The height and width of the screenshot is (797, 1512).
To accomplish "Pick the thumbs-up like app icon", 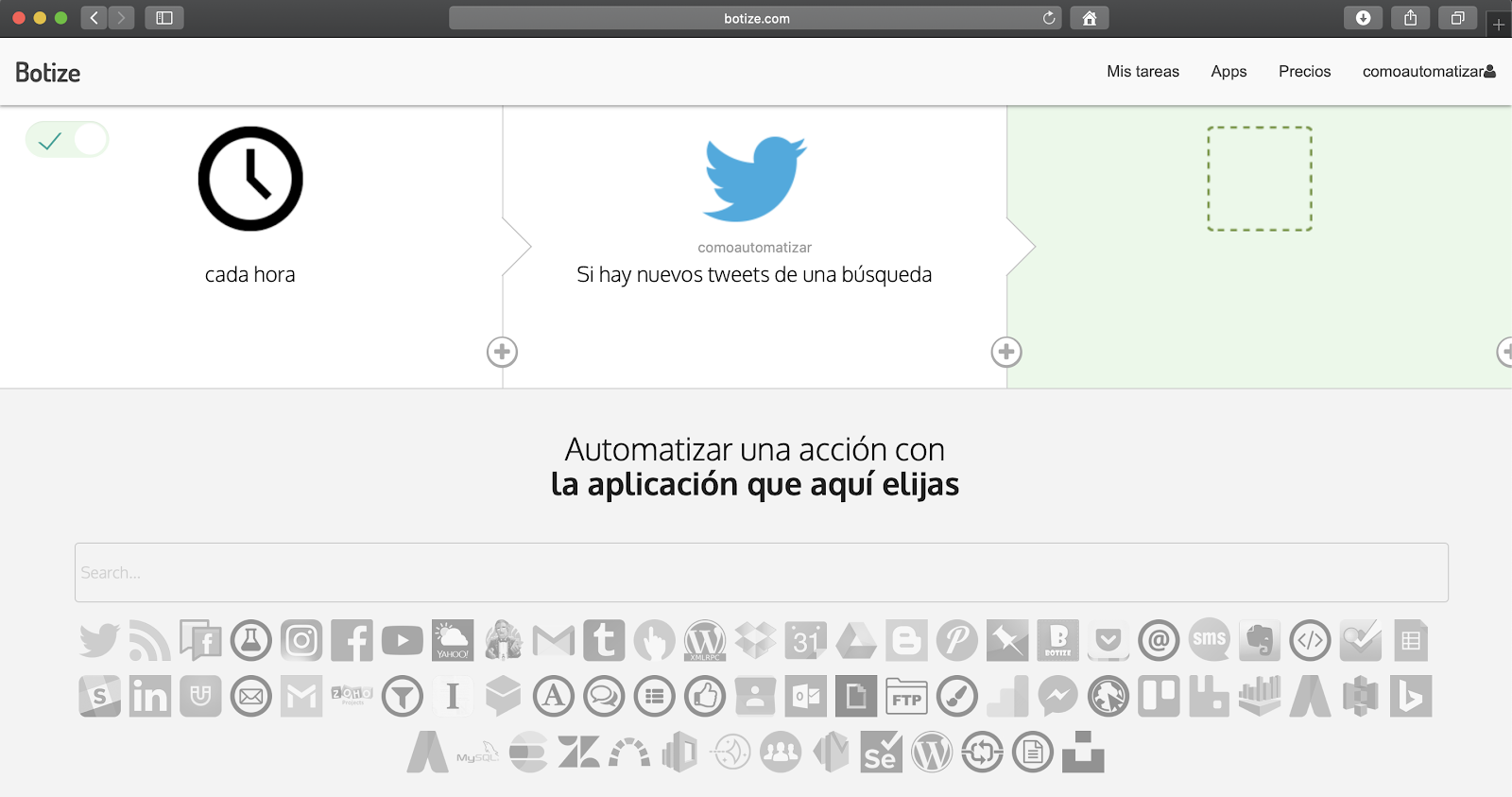I will (x=705, y=697).
